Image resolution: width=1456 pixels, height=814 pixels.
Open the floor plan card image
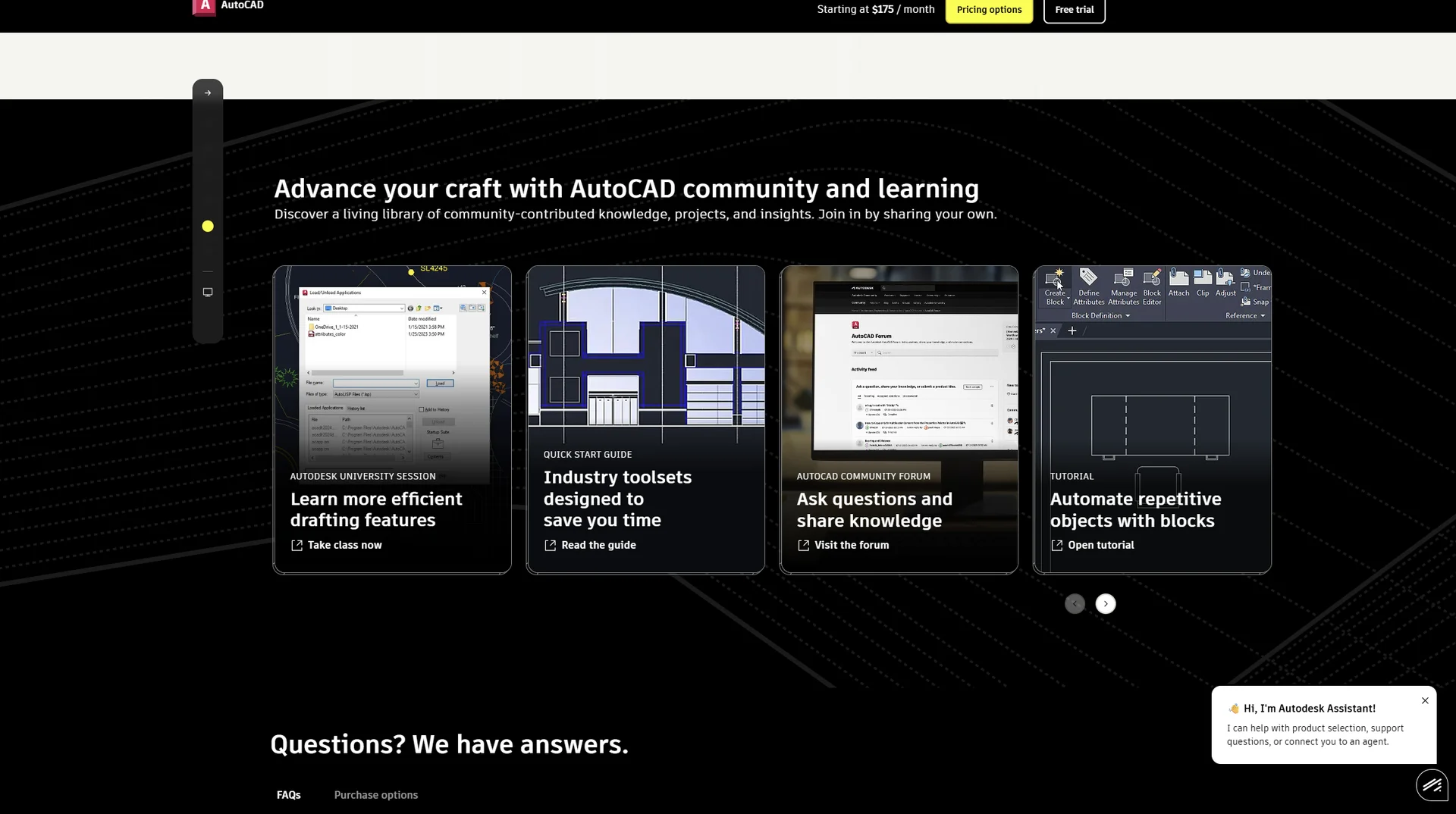click(645, 354)
